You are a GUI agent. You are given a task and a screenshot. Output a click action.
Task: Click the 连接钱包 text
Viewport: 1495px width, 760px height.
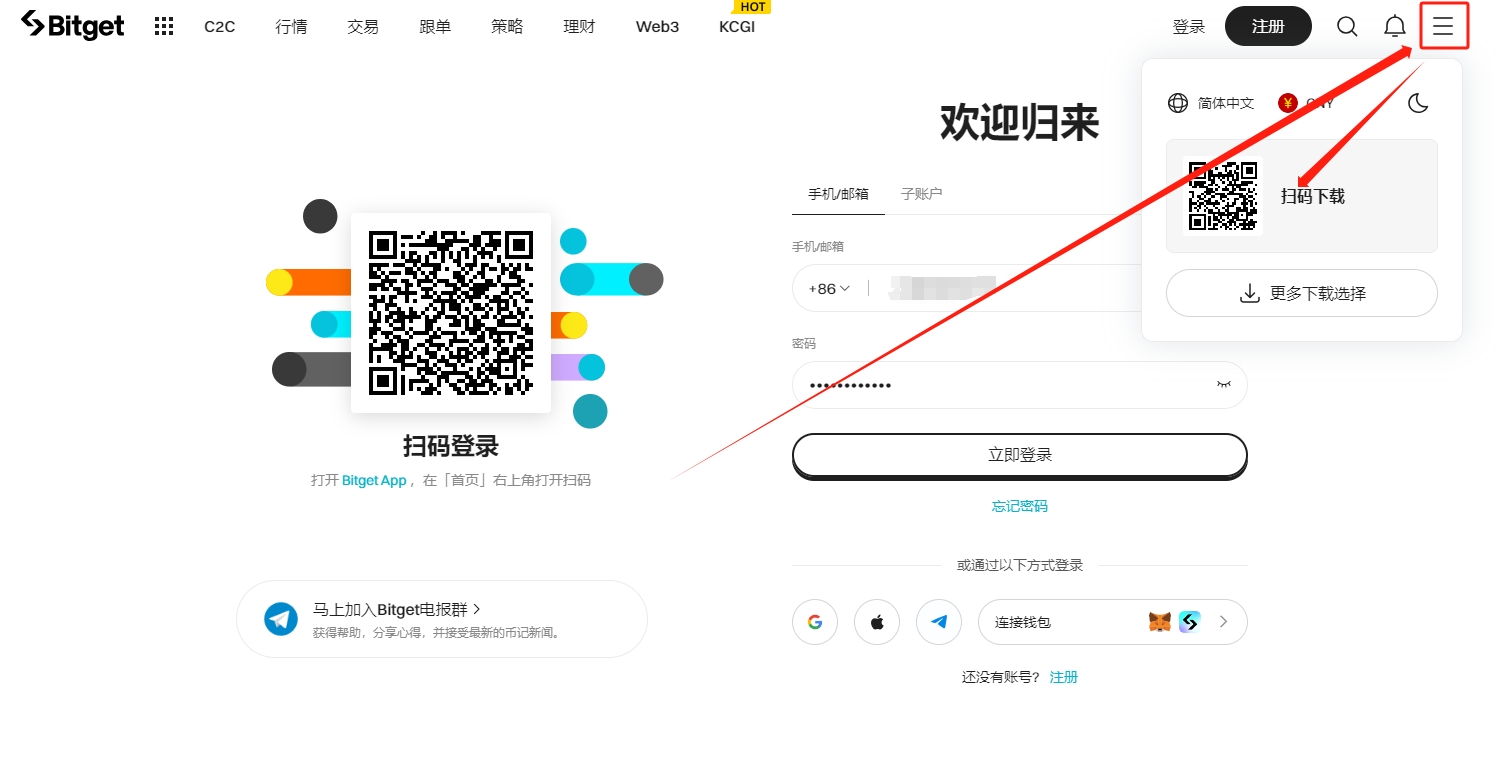(1023, 622)
